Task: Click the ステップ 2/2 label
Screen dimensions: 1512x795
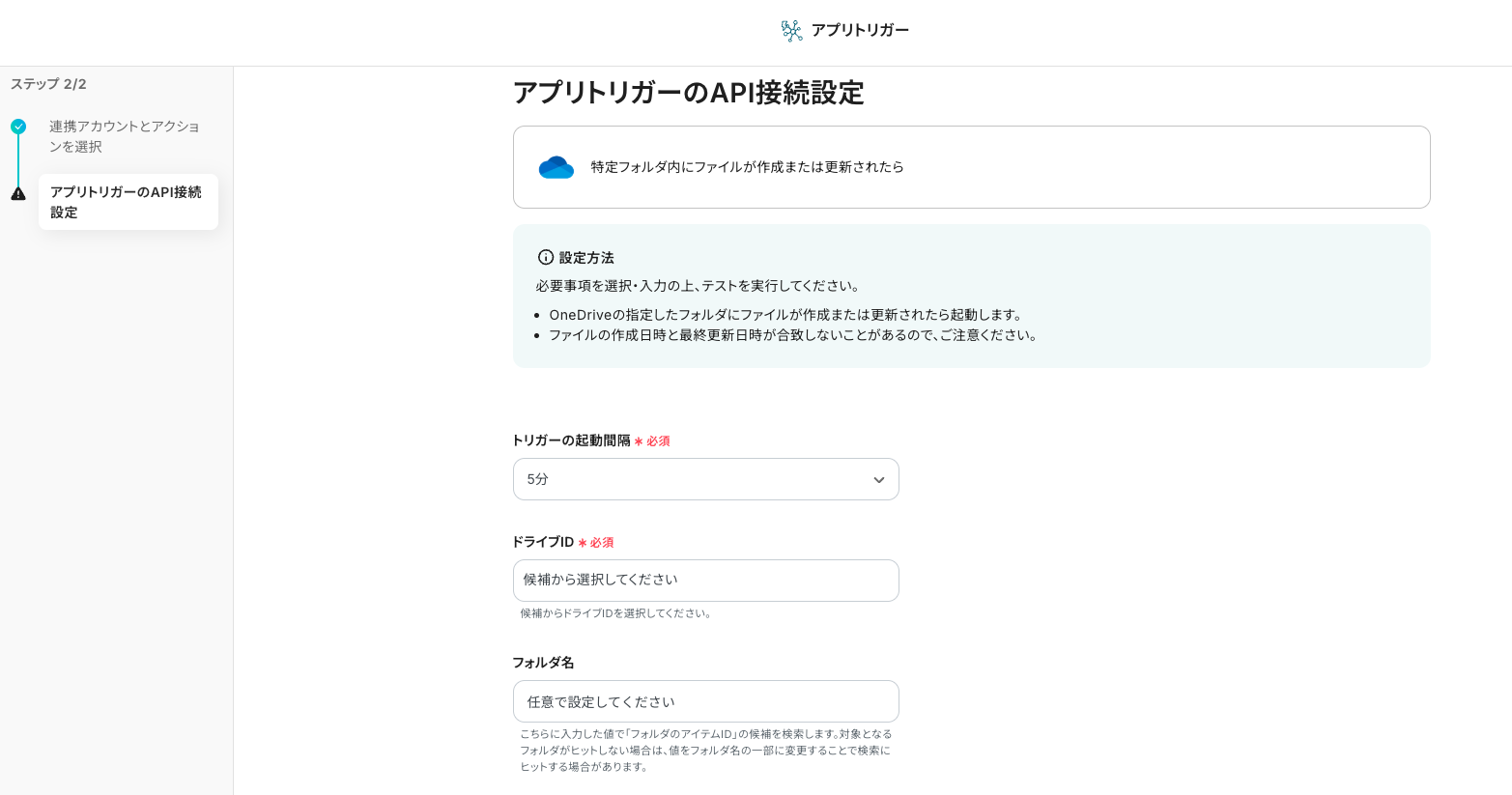Action: 48,84
